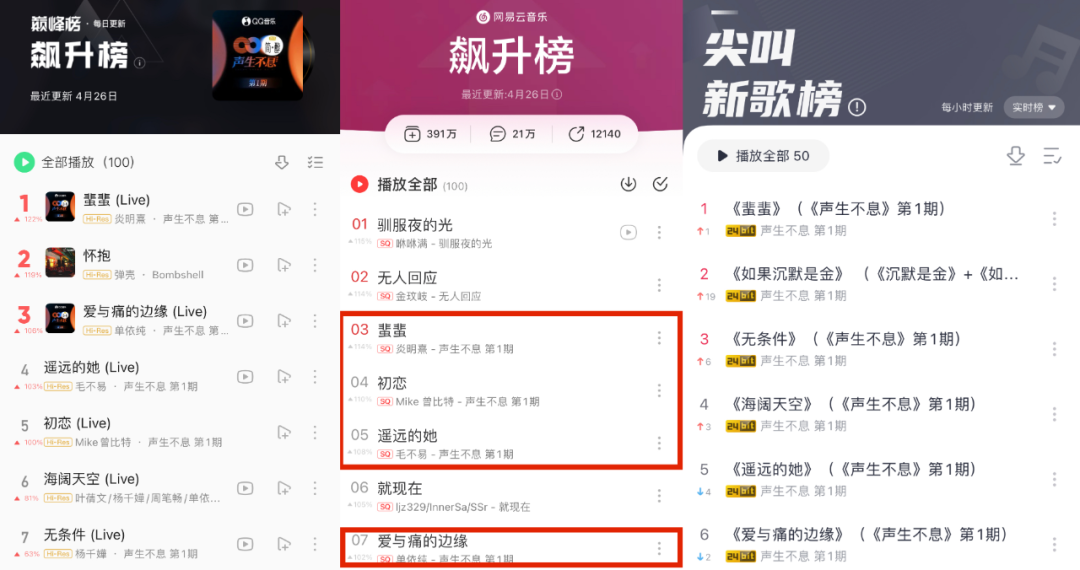Open info icon beside 飙升榜 in QQ Music
Image resolution: width=1080 pixels, height=570 pixels.
140,63
